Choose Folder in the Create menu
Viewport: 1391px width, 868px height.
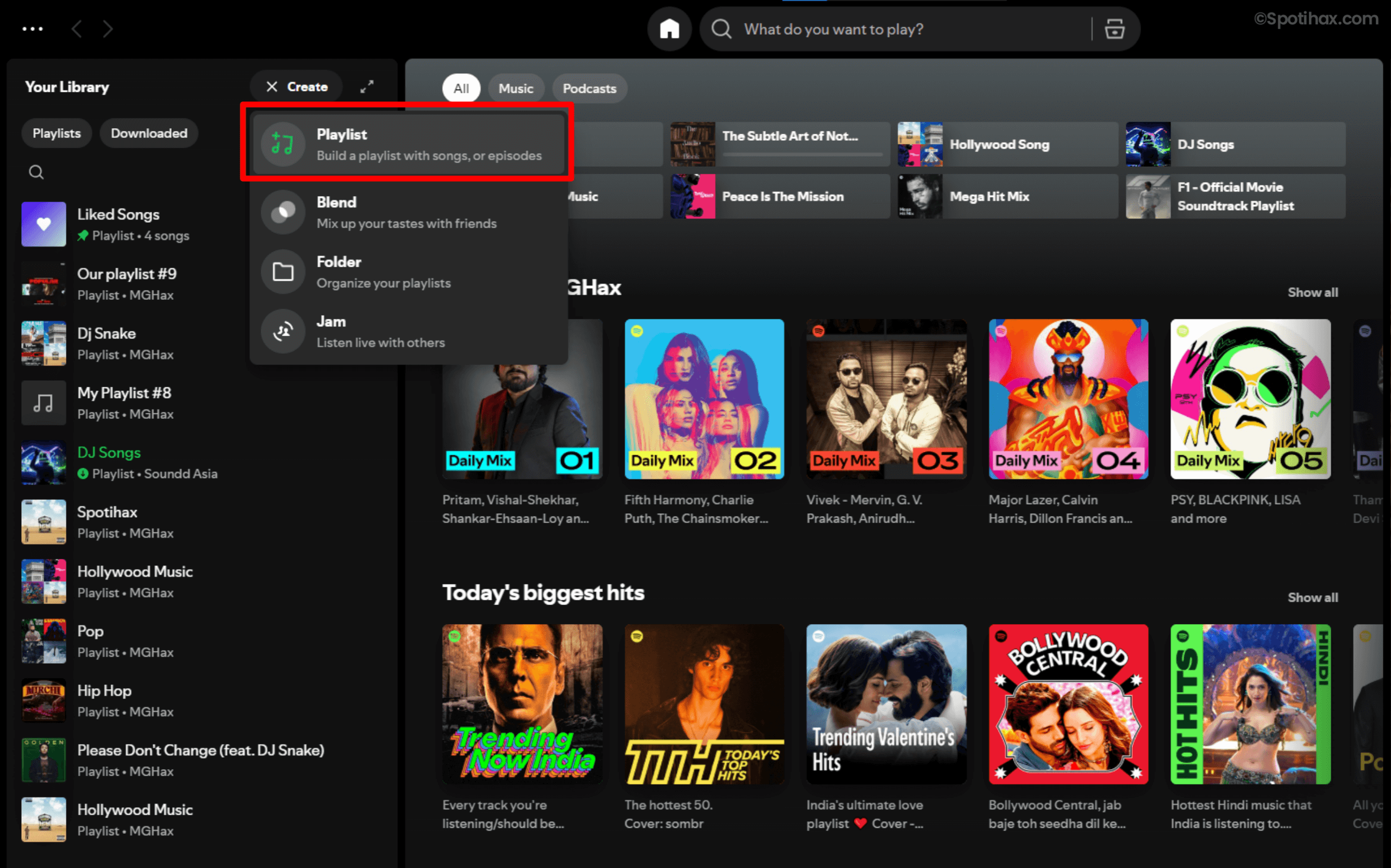pos(409,272)
